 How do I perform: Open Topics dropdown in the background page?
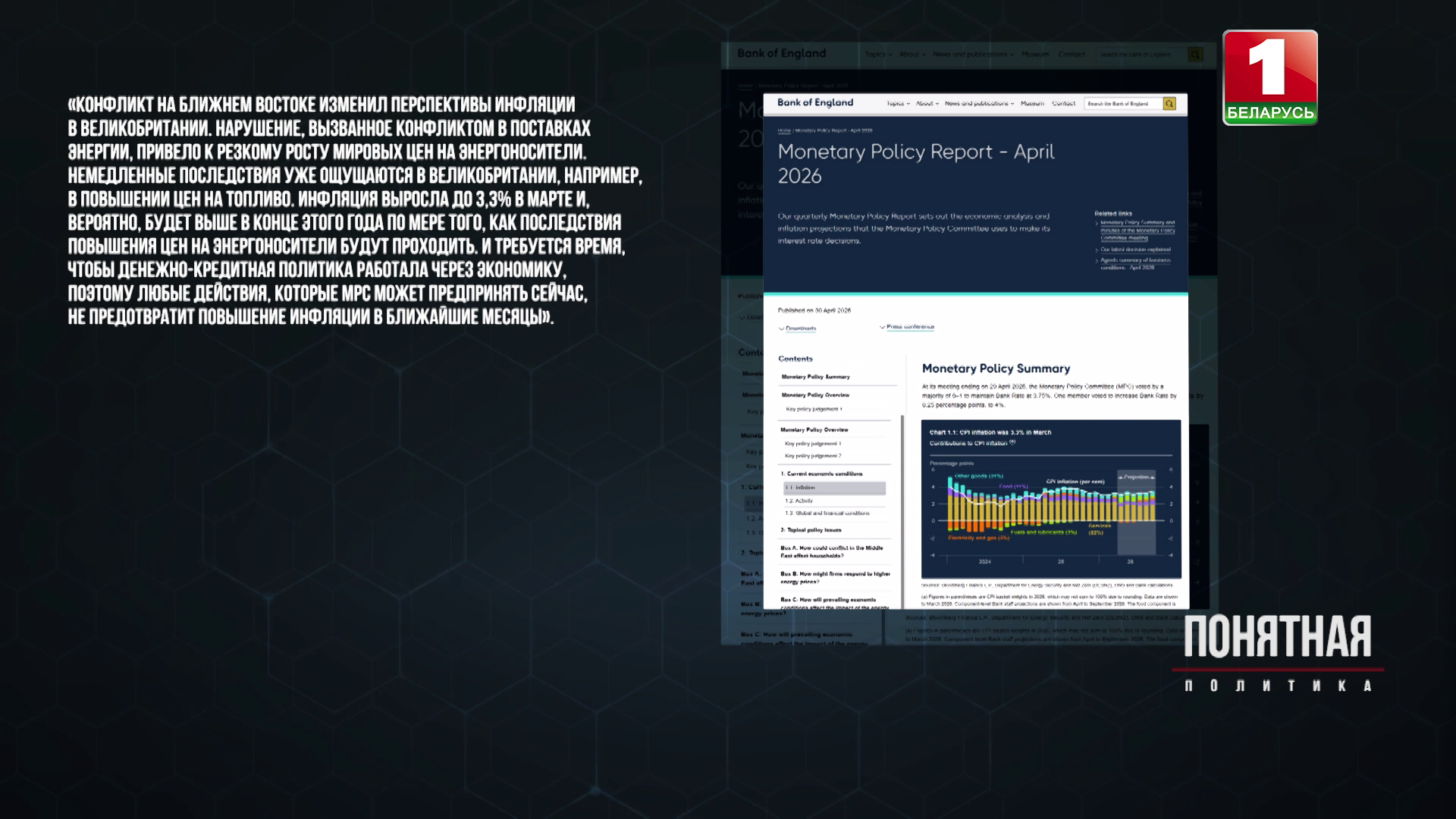pos(877,55)
